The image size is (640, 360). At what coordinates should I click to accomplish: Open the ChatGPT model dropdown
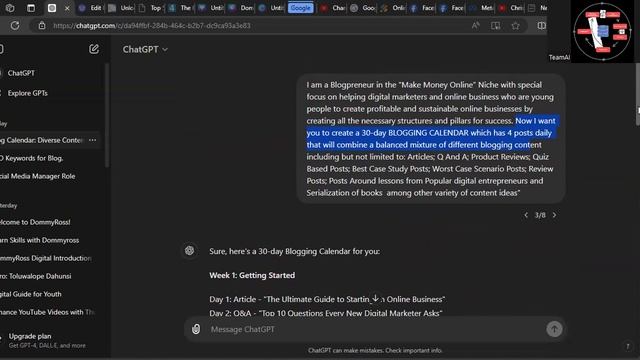pyautogui.click(x=145, y=49)
